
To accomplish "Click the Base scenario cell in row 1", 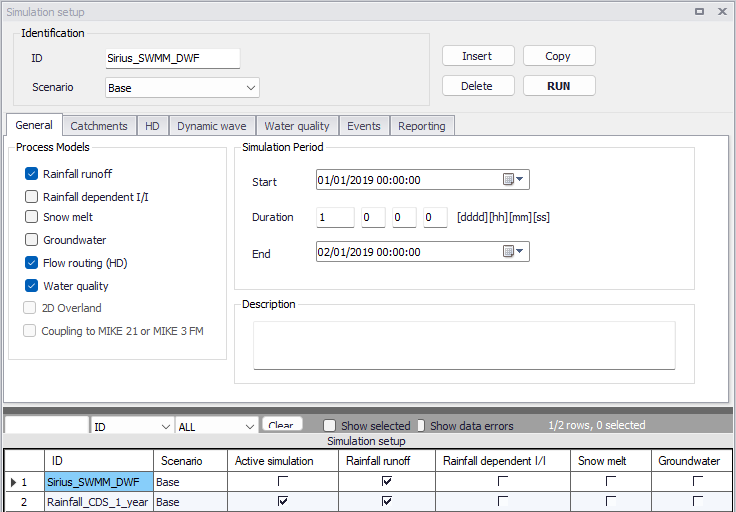I will (191, 481).
